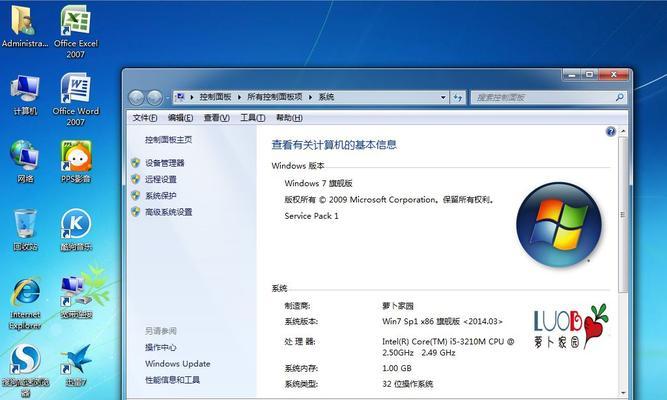Click the Forward navigation arrow button
667x400 pixels.
[154, 98]
